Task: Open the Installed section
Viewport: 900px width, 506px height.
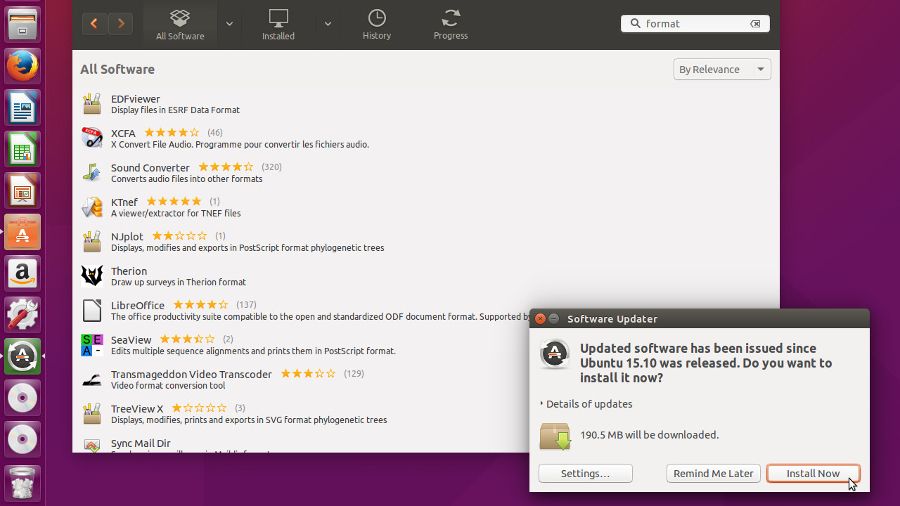Action: 278,25
